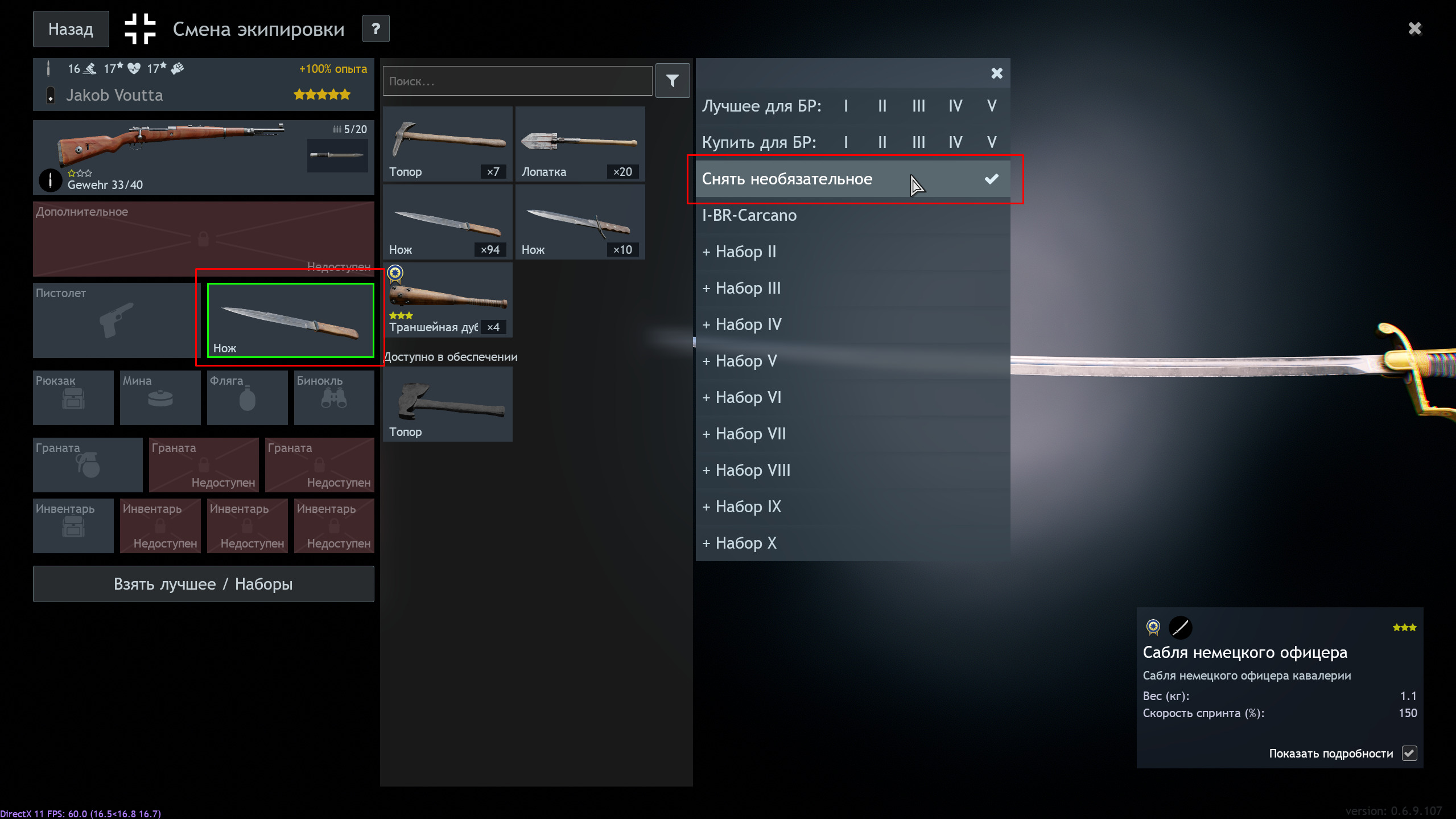
Task: Pick tier IV in Купить для БР
Action: 955,142
